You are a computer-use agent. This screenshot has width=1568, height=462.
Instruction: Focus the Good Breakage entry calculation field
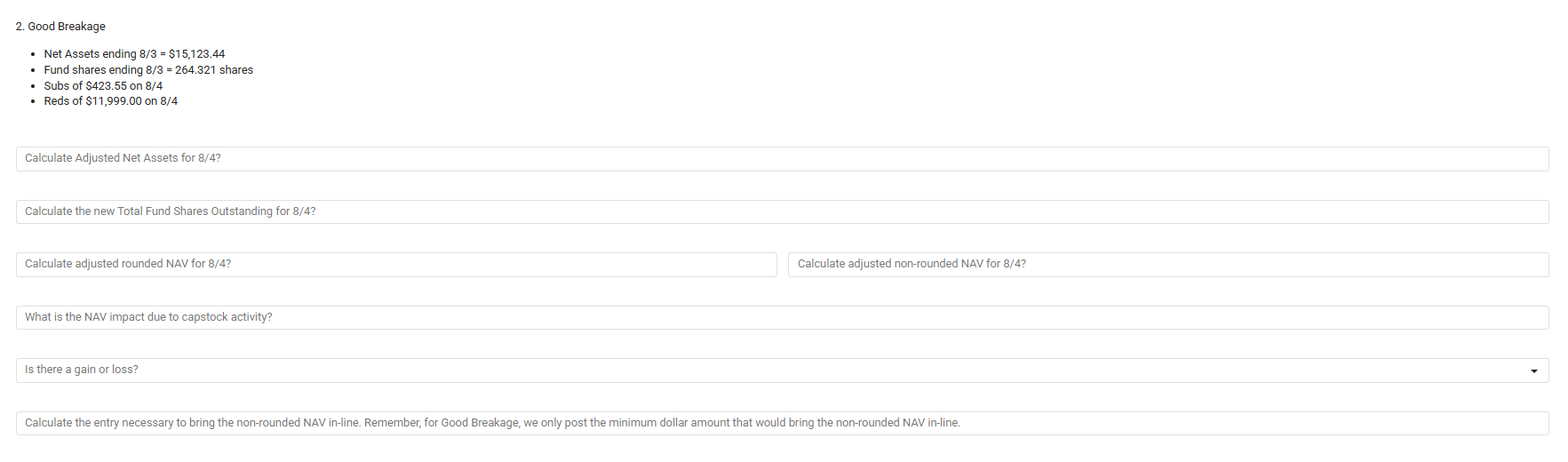782,423
